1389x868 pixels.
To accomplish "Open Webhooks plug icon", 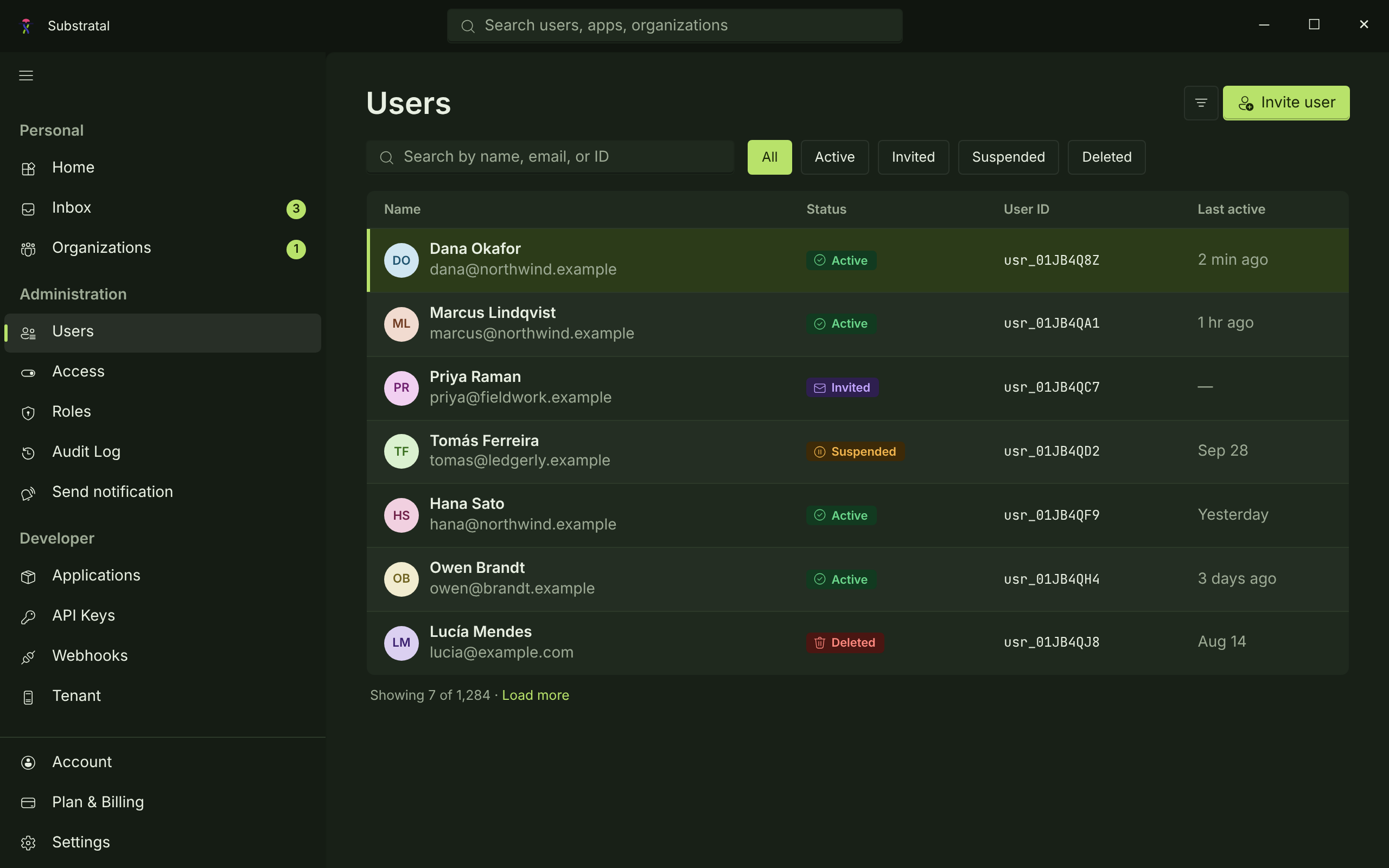I will pos(28,657).
